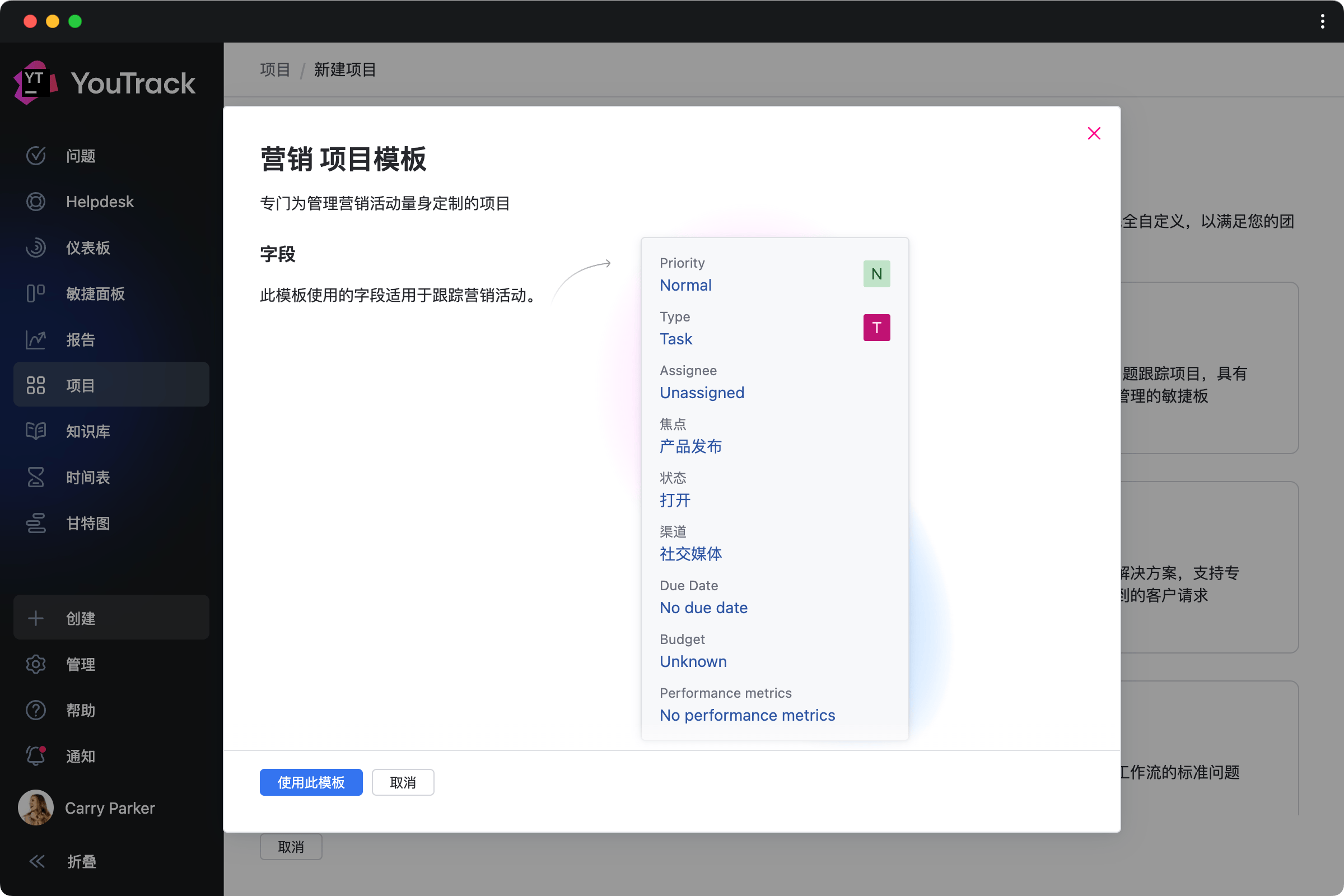Open the 甘特图 Gantt chart icon

click(x=35, y=524)
